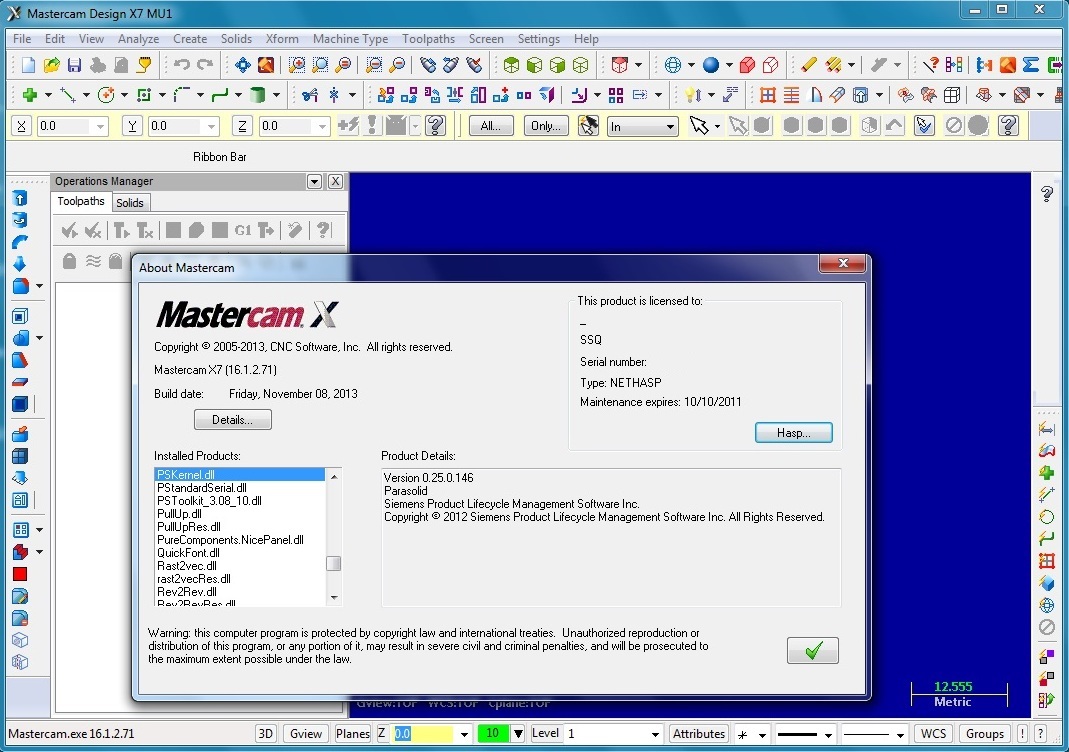Image resolution: width=1069 pixels, height=752 pixels.
Task: Click the Attributes button in status bar
Action: (699, 734)
